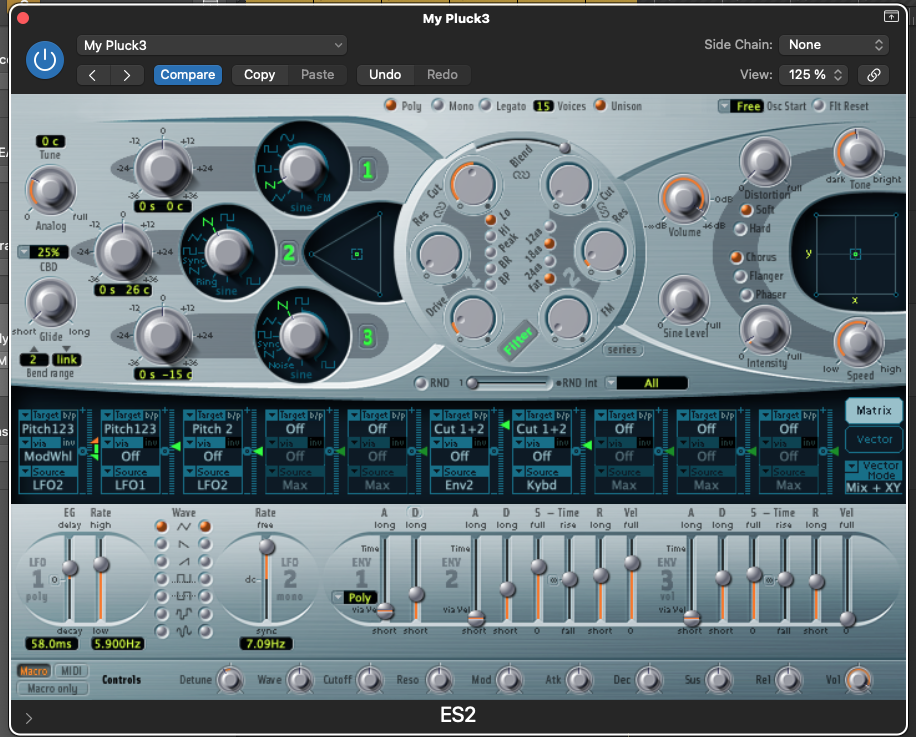This screenshot has width=916, height=737.
Task: Open the Side Chain None dropdown
Action: (x=834, y=45)
